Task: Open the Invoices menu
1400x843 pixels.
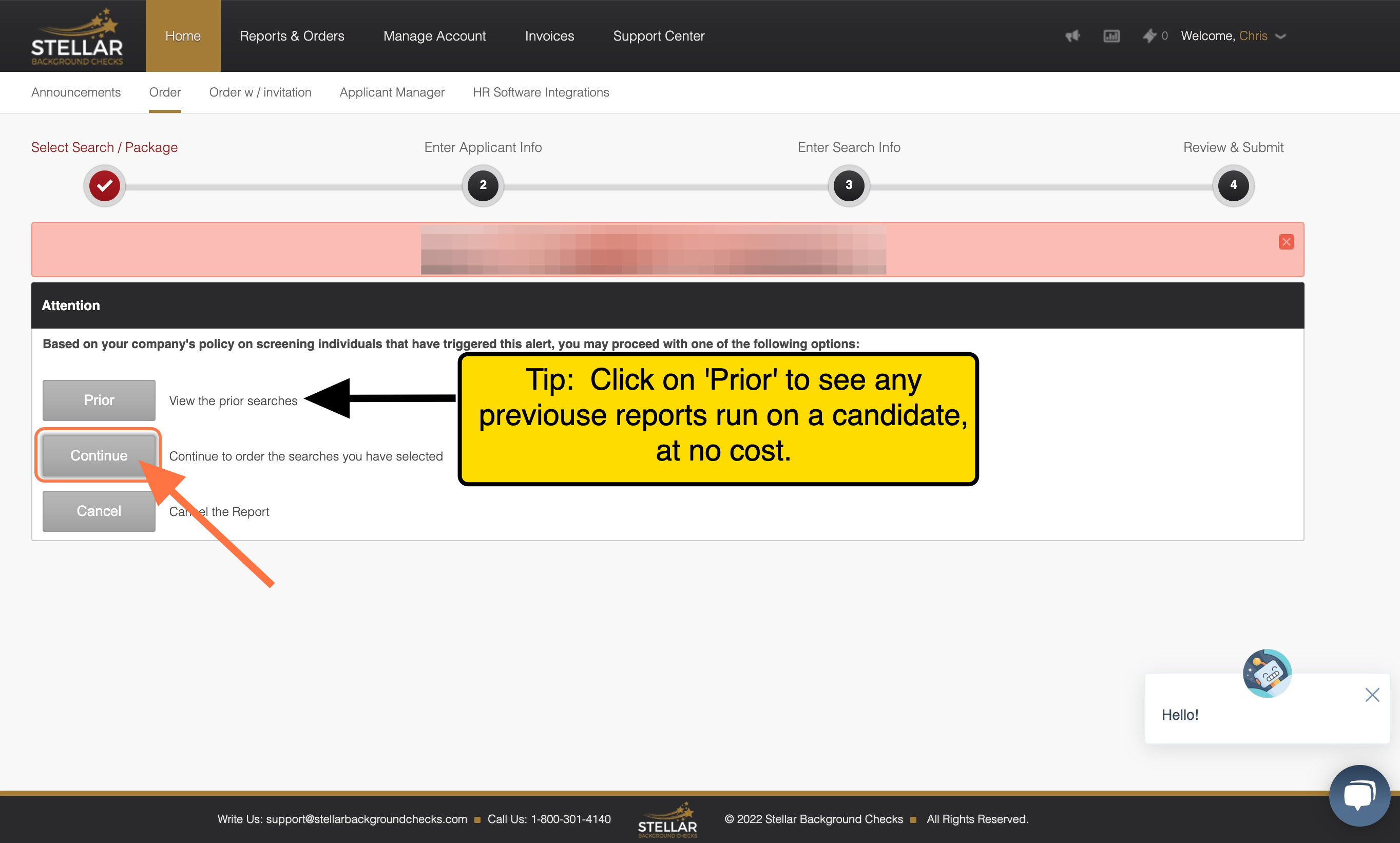Action: point(549,36)
